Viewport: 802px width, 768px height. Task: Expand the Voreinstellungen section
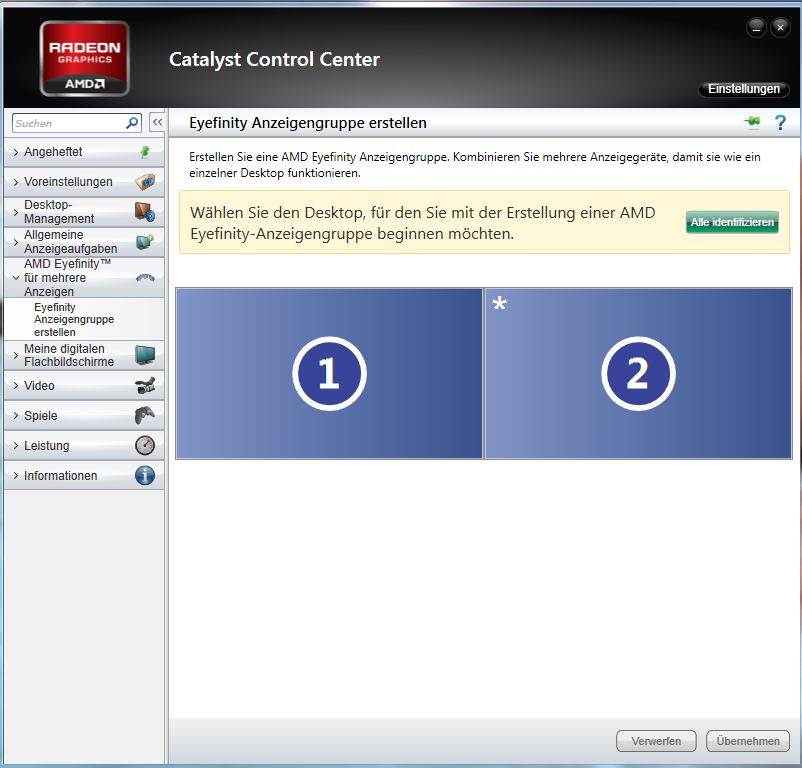pyautogui.click(x=16, y=182)
